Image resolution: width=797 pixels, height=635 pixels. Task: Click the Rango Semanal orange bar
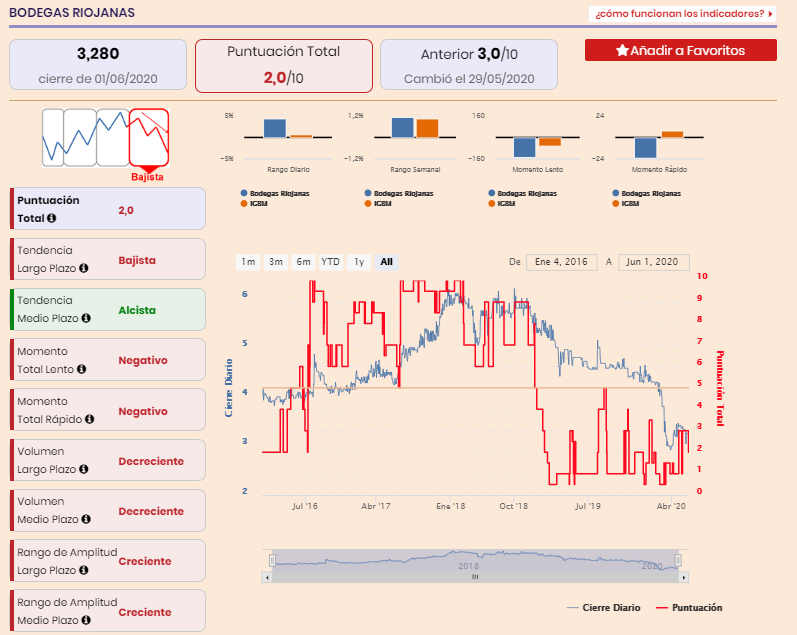[x=427, y=128]
